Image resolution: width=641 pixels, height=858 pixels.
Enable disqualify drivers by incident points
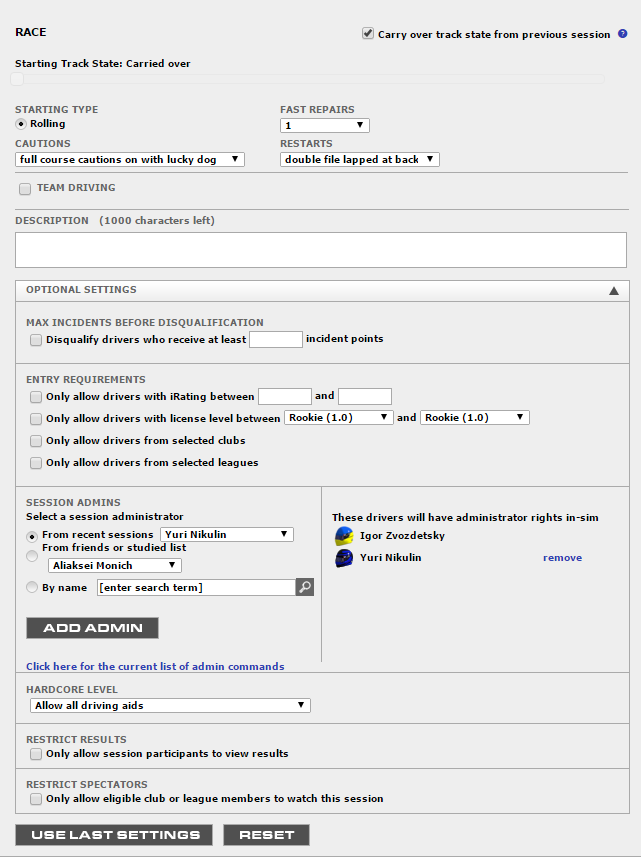coord(36,339)
